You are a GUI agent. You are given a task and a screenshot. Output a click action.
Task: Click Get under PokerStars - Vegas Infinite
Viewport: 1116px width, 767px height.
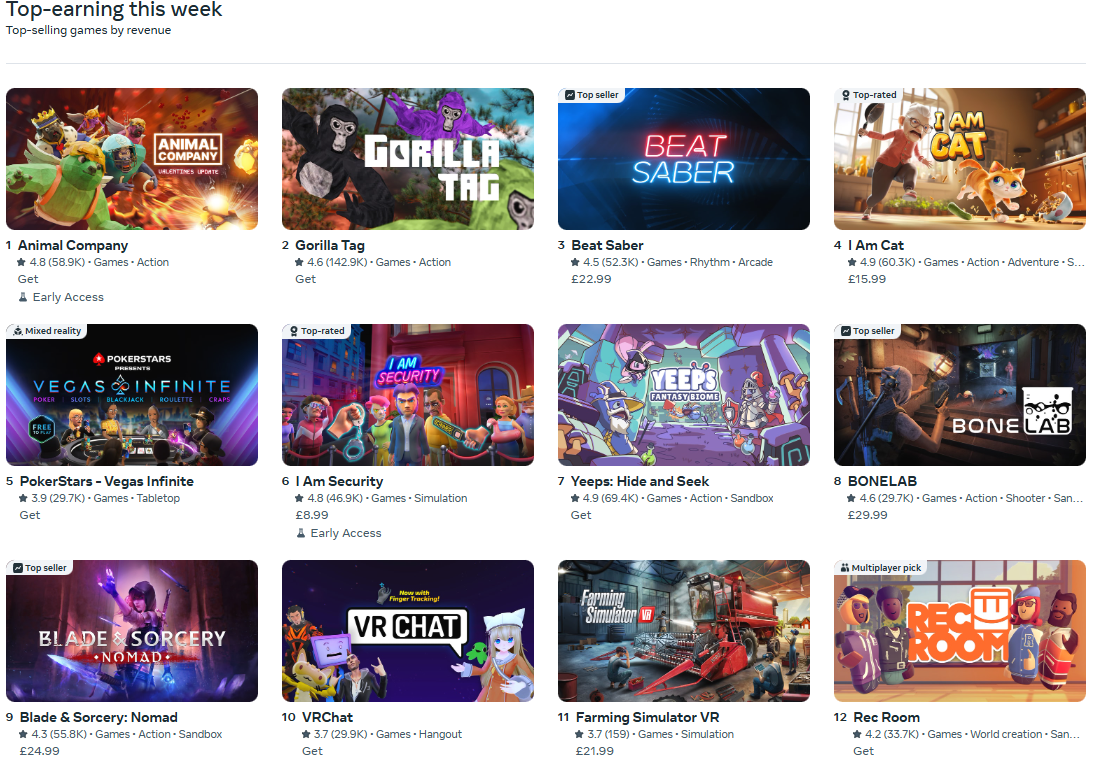click(x=30, y=515)
